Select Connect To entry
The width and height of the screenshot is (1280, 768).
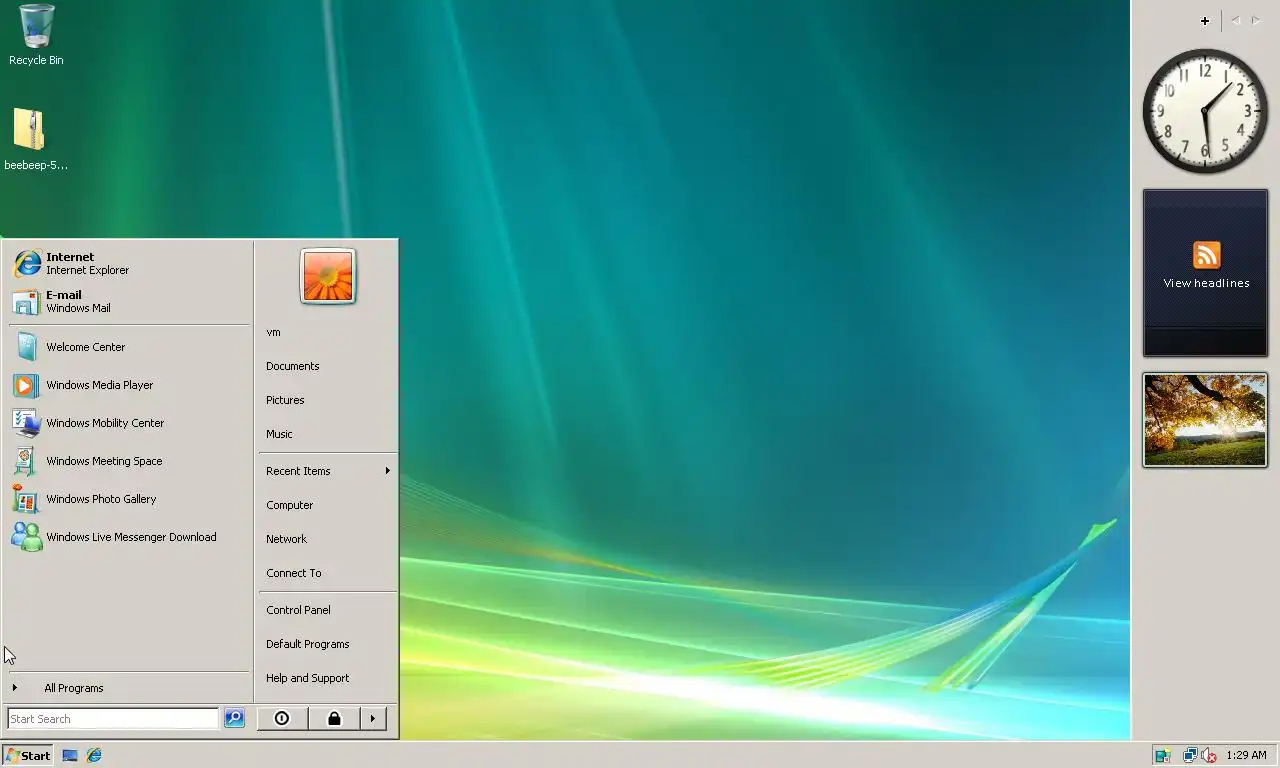[327, 573]
